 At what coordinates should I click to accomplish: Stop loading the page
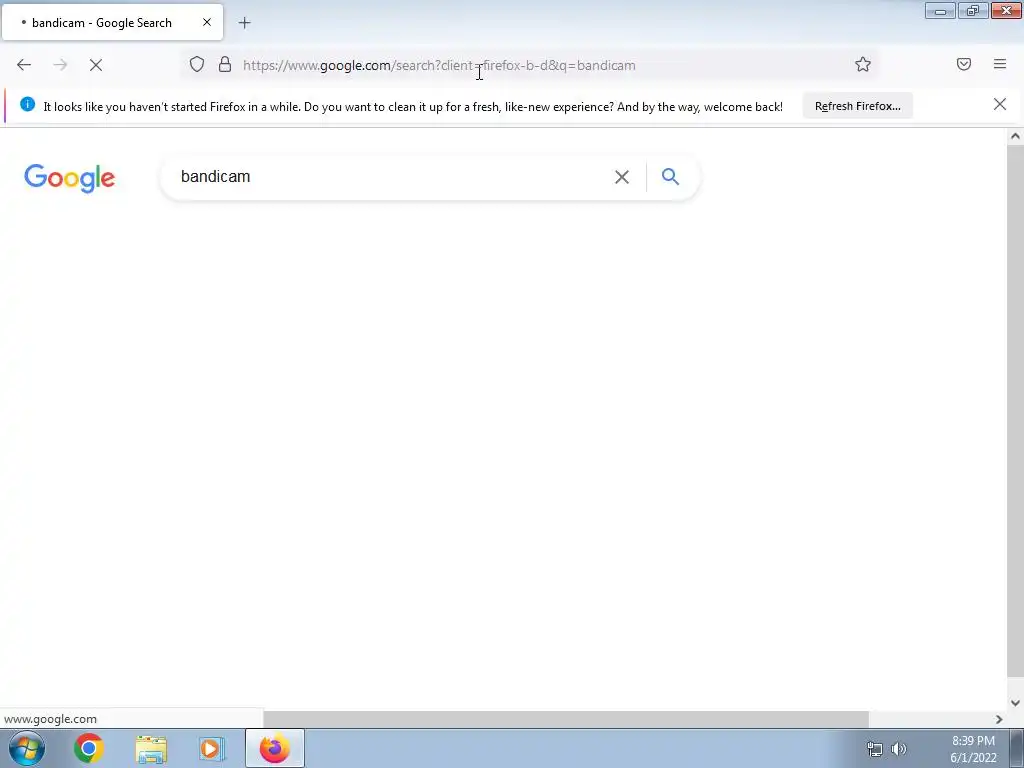pyautogui.click(x=96, y=65)
